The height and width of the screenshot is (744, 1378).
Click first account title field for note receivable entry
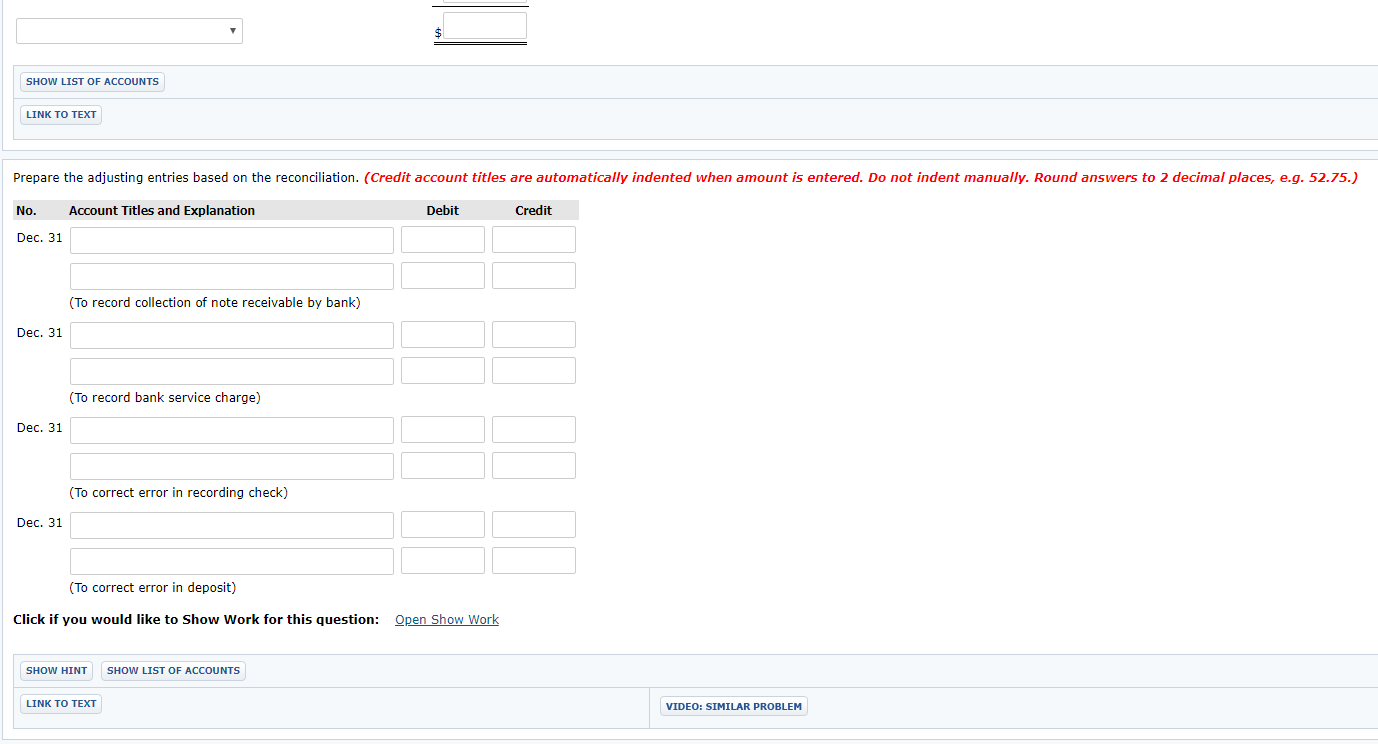coord(232,240)
